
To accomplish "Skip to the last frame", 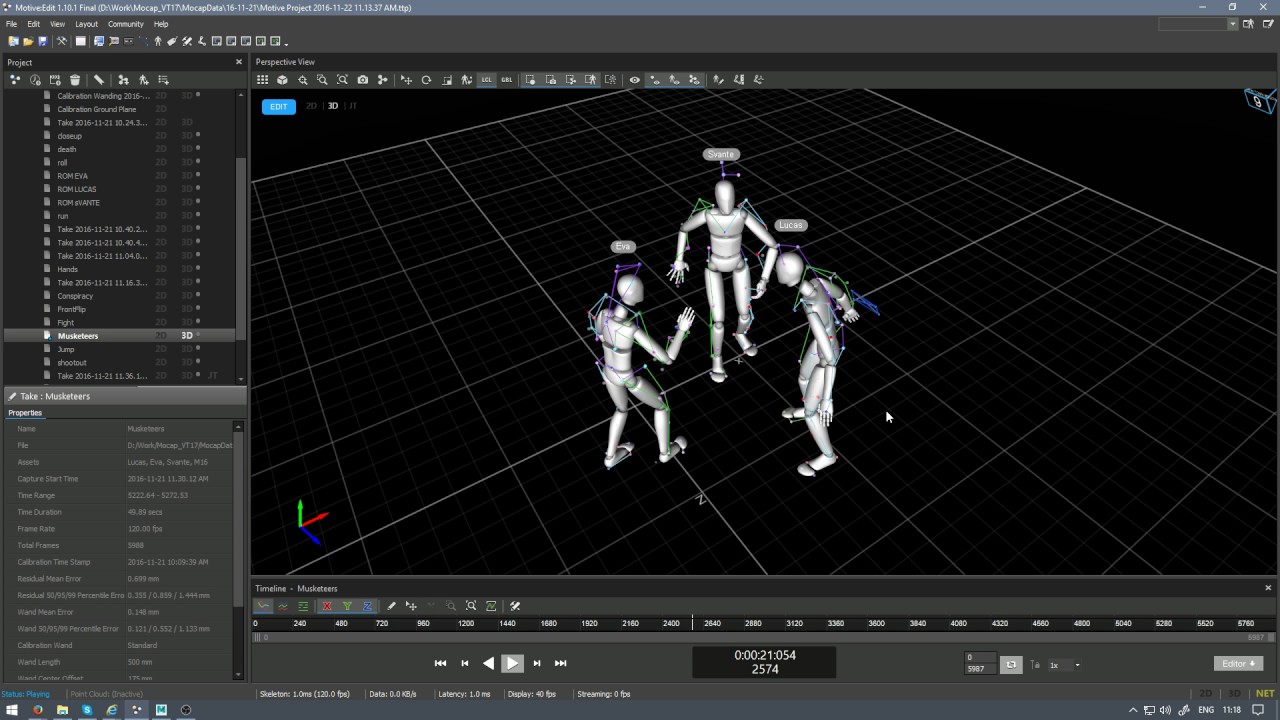I will coord(560,663).
